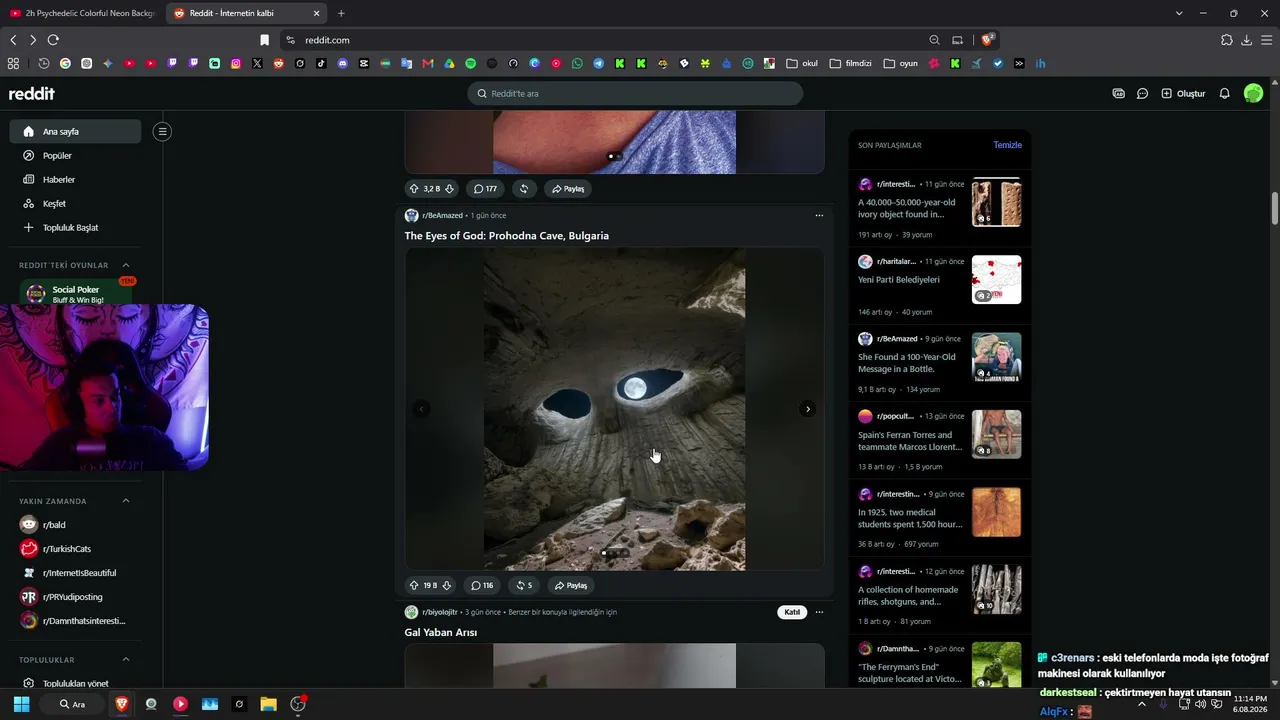1280x720 pixels.
Task: Open the Windows Start menu
Action: 21,704
